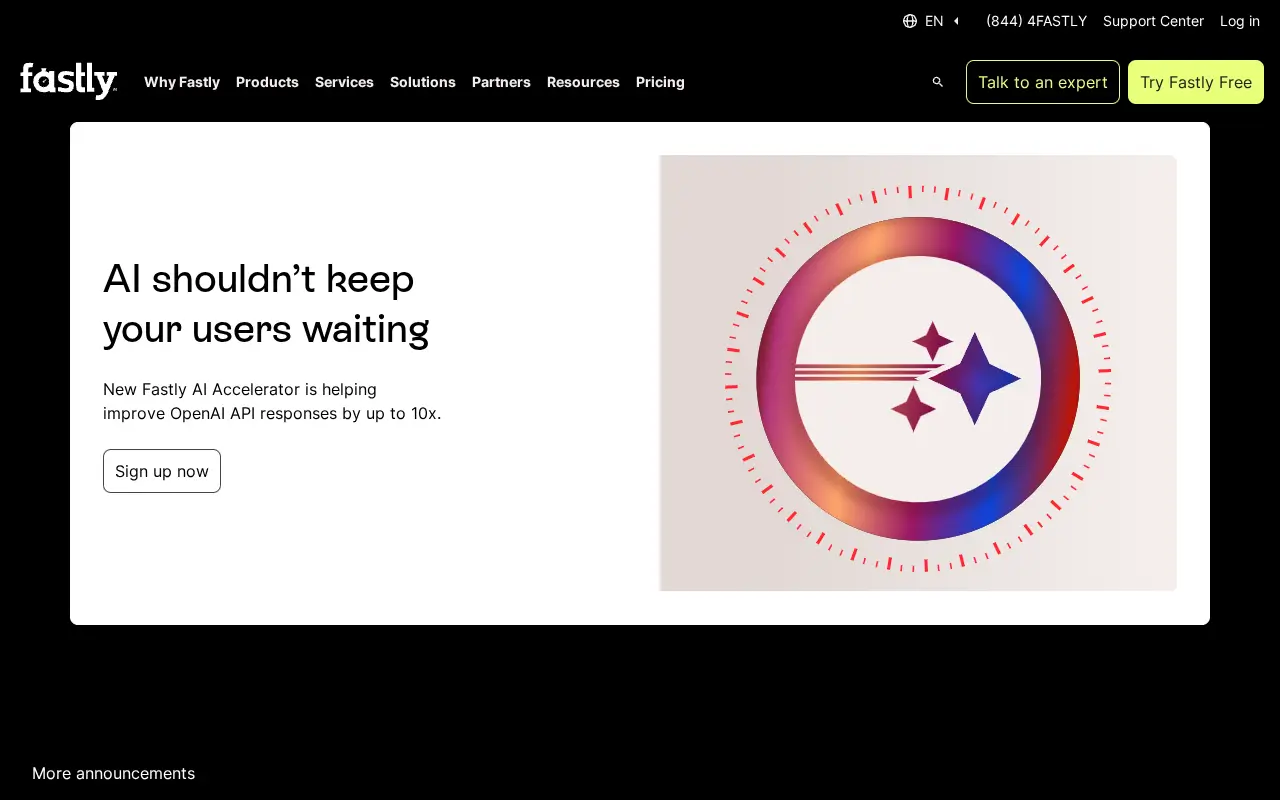Open the Support Center link
Viewport: 1280px width, 800px height.
click(x=1153, y=21)
